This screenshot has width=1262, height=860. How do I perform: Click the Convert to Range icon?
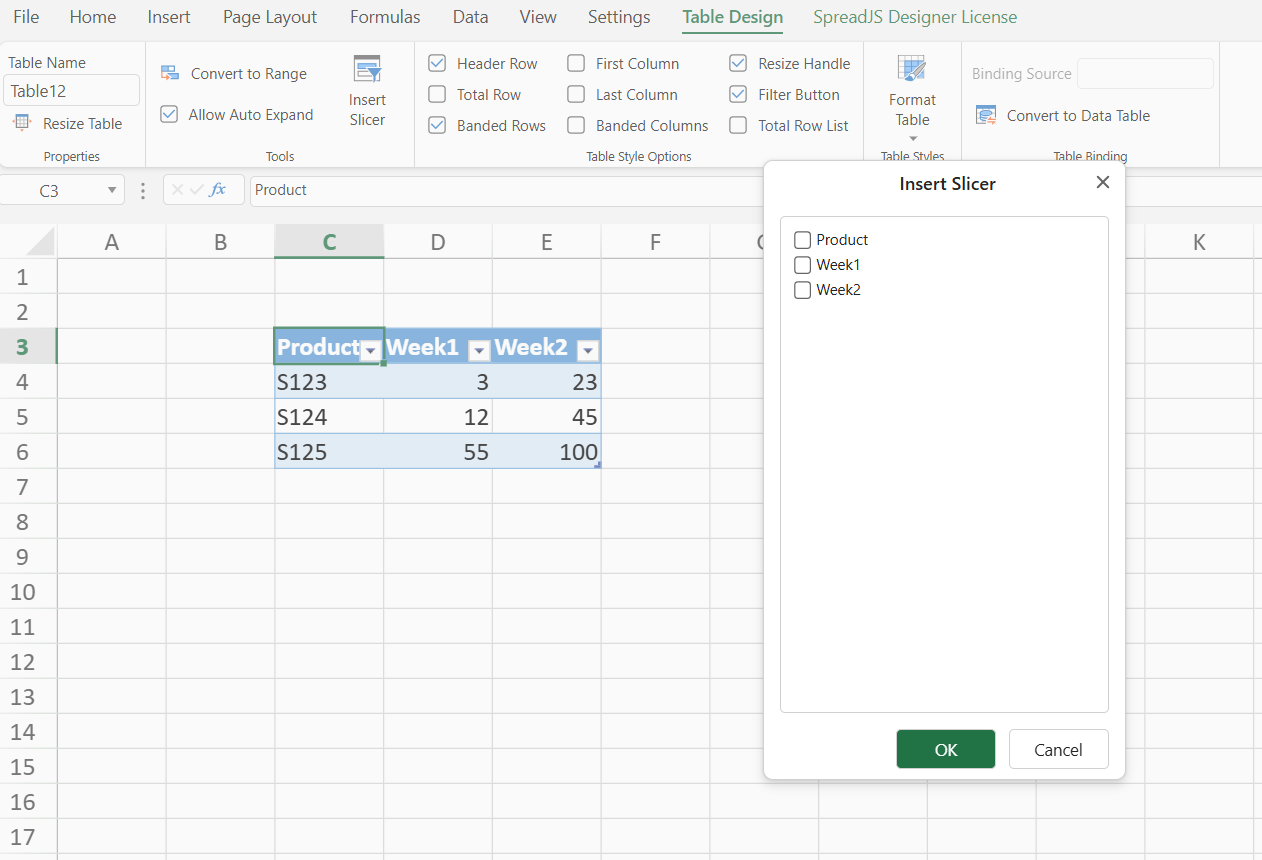(170, 73)
